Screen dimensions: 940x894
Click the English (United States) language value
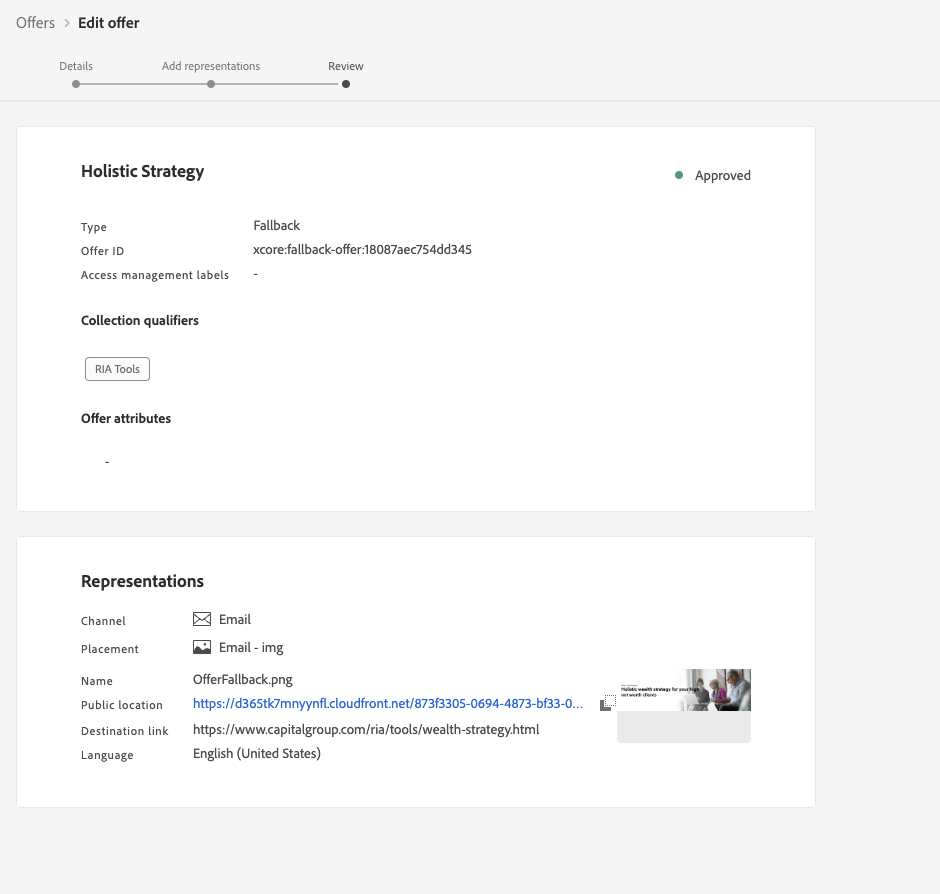(x=257, y=754)
